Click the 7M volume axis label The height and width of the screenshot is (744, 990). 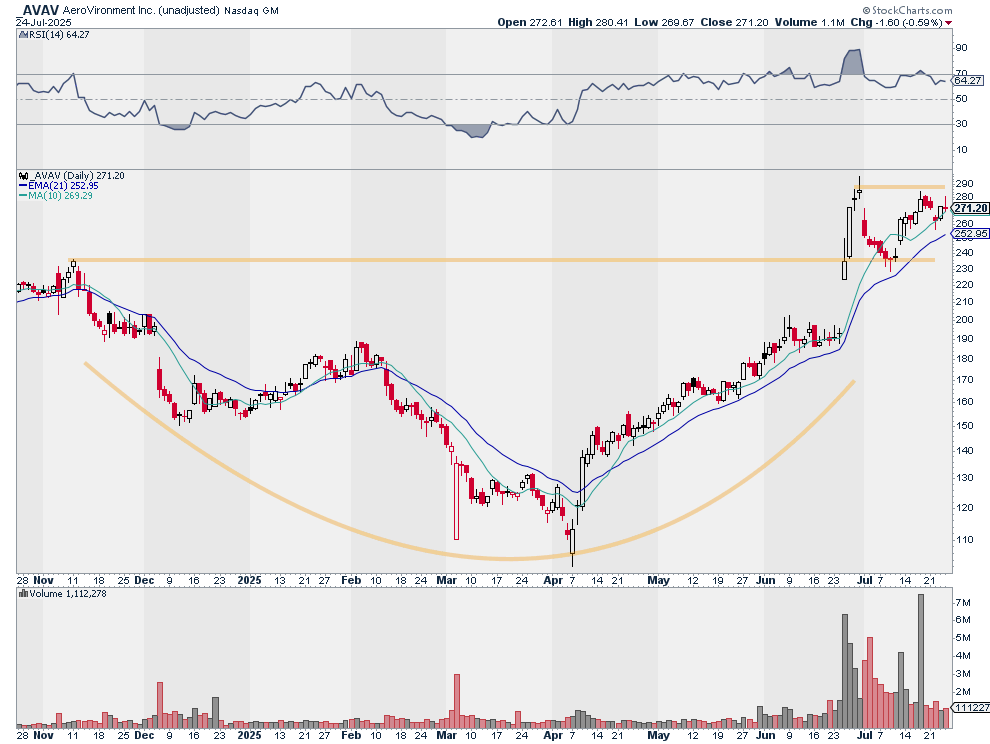pyautogui.click(x=963, y=603)
